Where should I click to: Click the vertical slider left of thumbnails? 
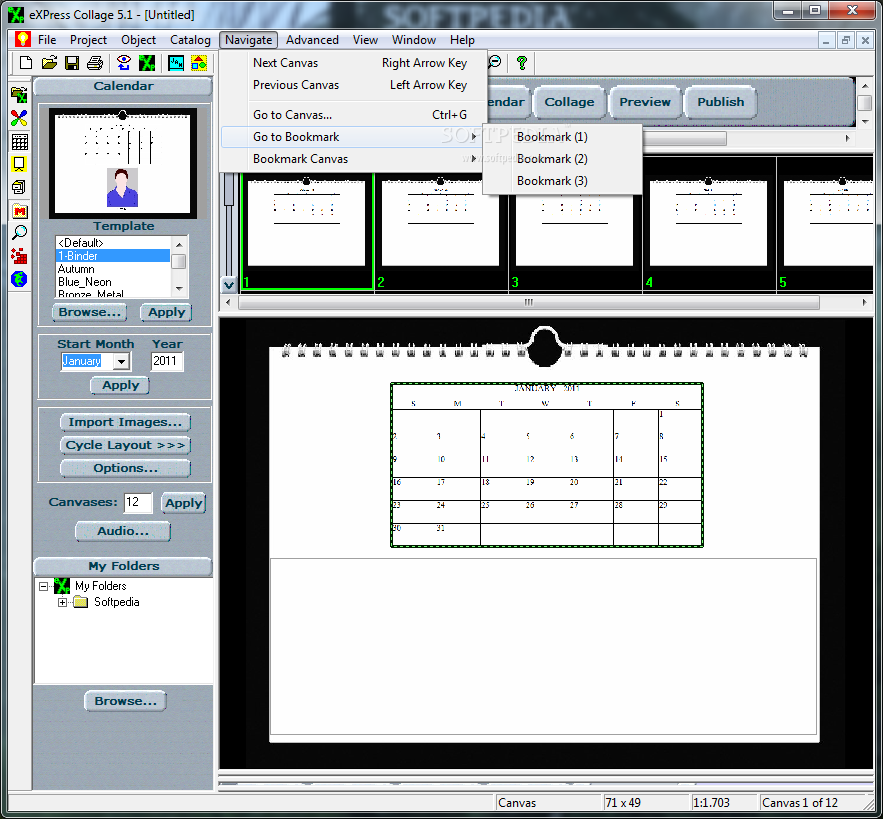click(x=229, y=189)
